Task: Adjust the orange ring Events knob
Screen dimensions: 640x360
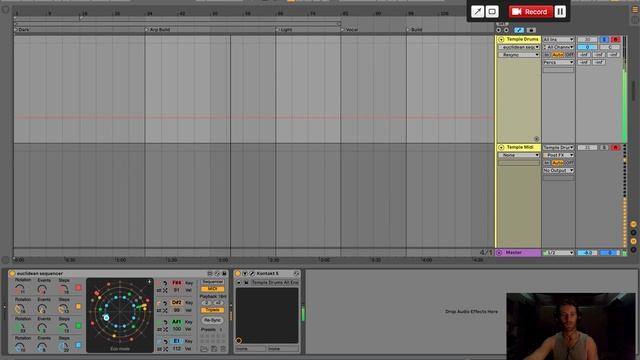Action: pyautogui.click(x=42, y=309)
